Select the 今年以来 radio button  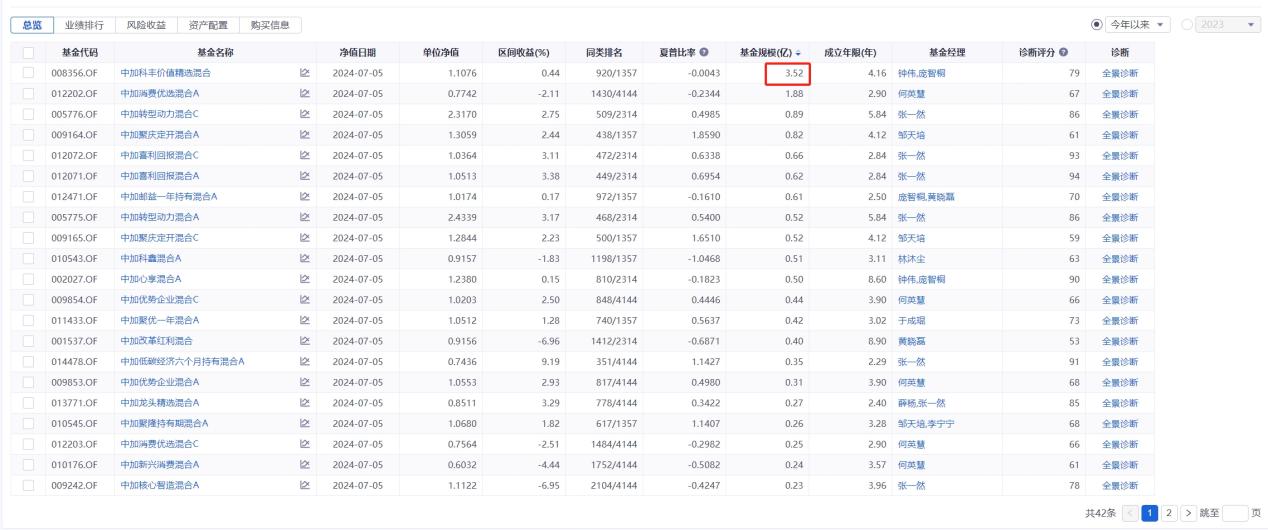[1098, 24]
